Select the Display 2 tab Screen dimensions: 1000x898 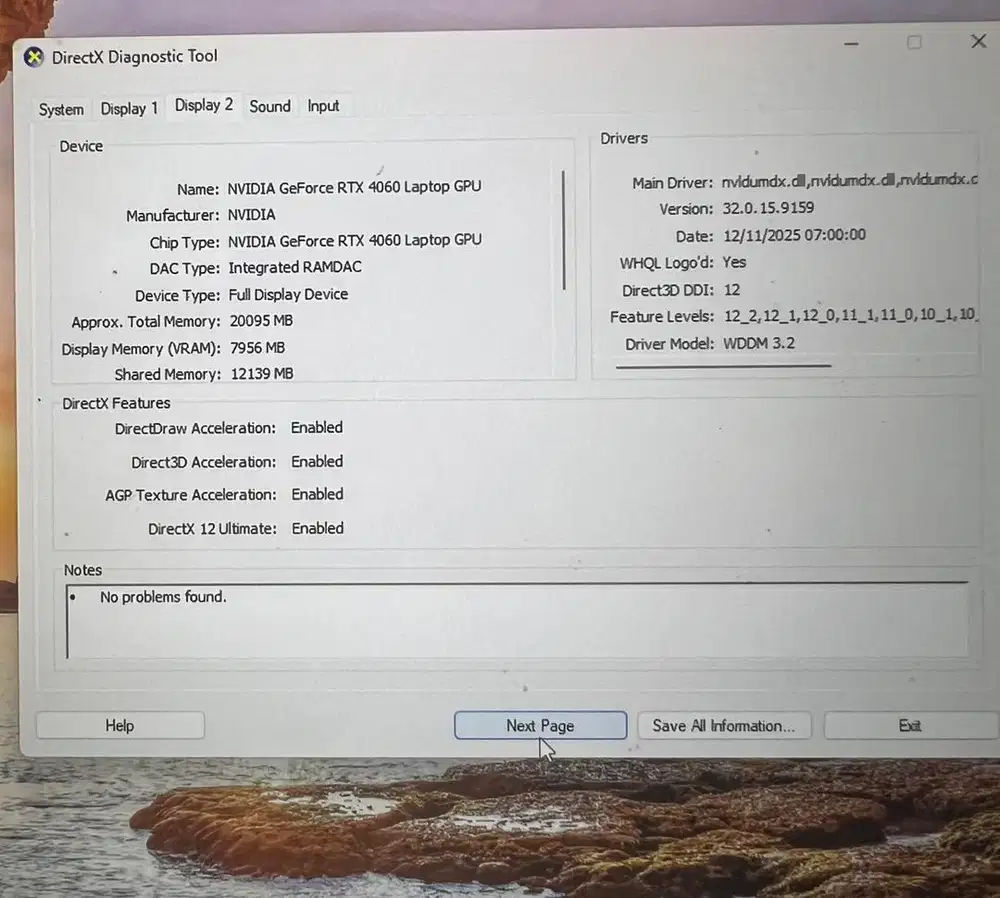pyautogui.click(x=204, y=106)
